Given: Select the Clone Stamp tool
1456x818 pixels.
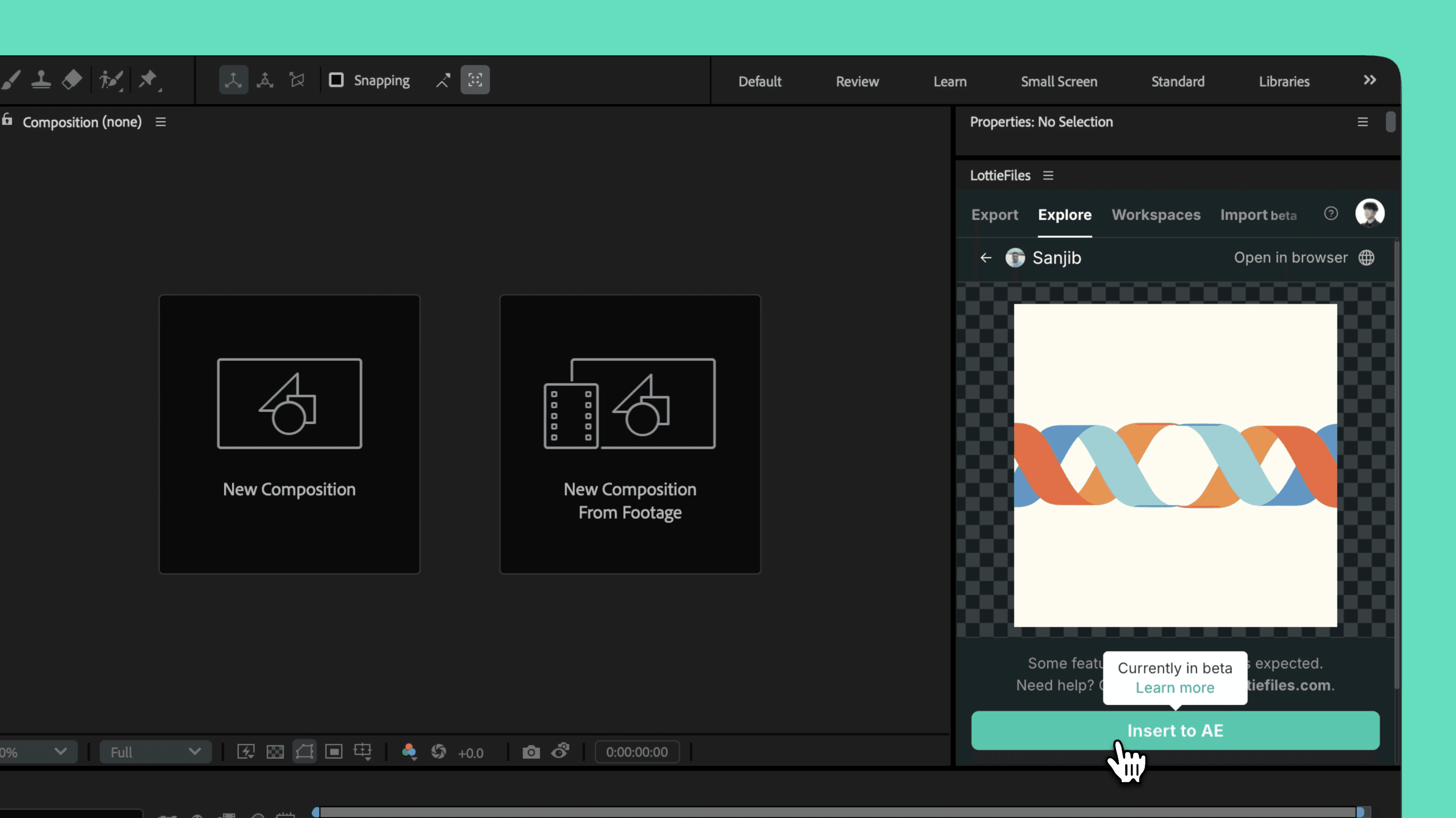Looking at the screenshot, I should (x=41, y=80).
